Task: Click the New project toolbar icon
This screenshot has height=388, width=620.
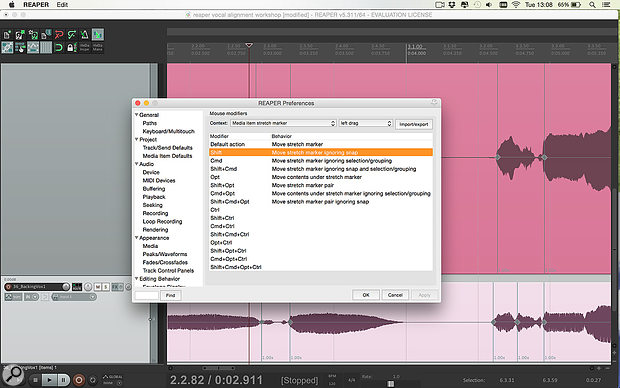Action: 7,35
